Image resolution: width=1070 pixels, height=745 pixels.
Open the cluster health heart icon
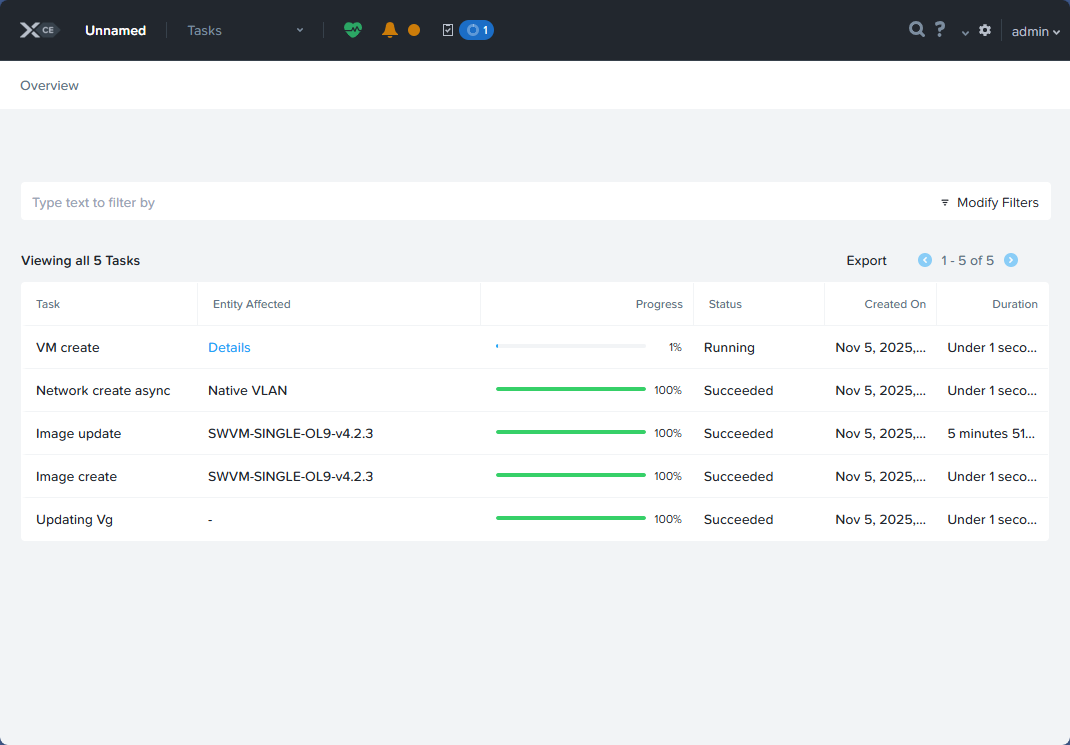point(353,30)
